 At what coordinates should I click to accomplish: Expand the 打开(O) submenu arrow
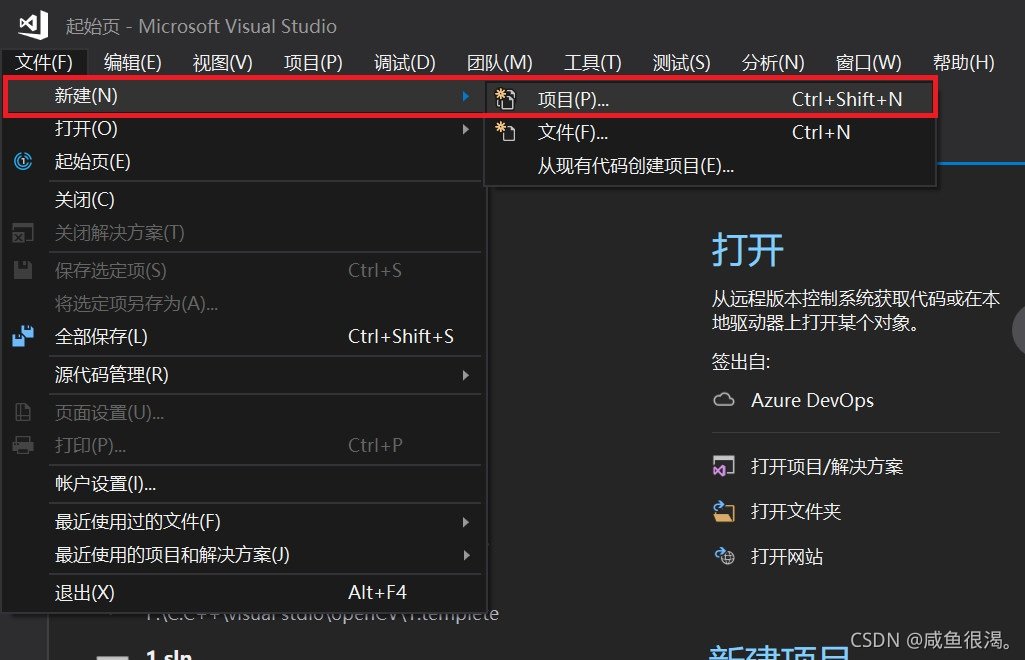(x=465, y=129)
